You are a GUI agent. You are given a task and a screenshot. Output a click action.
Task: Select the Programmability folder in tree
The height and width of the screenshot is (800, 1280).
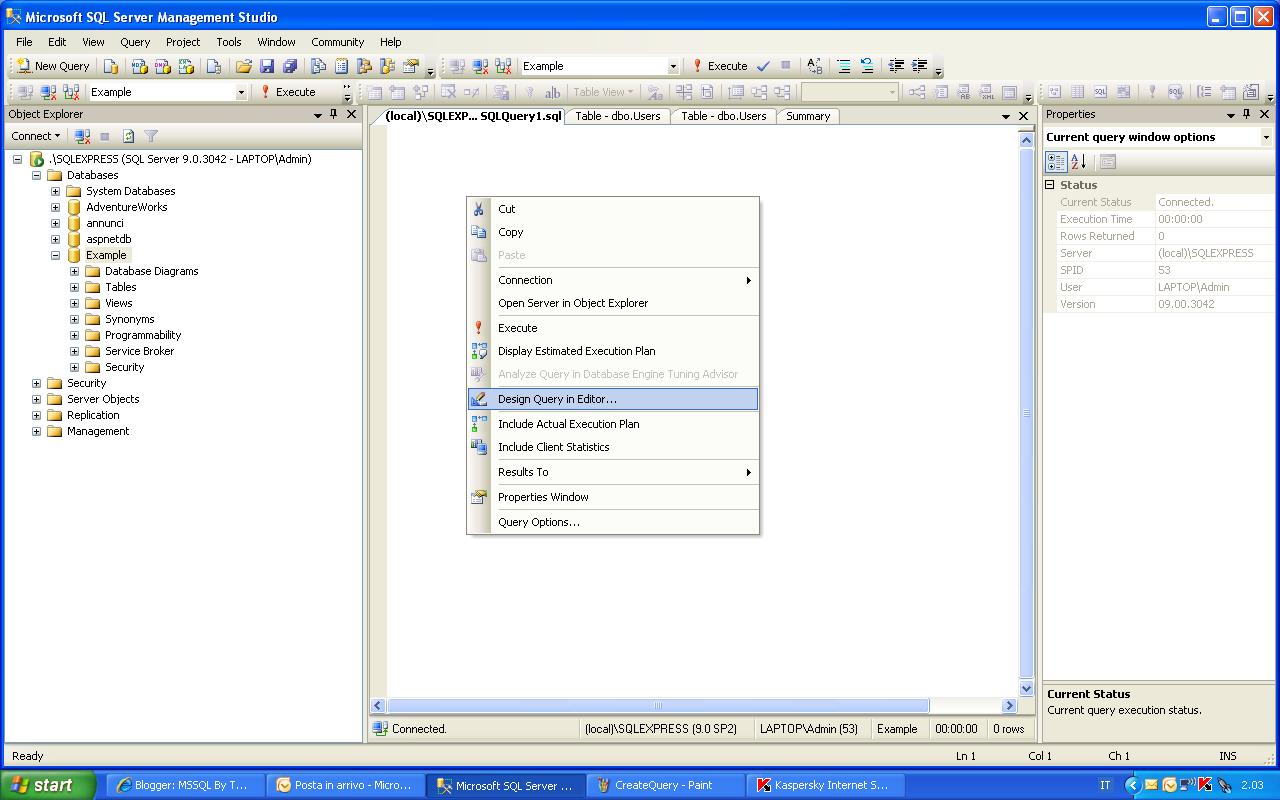(x=143, y=335)
